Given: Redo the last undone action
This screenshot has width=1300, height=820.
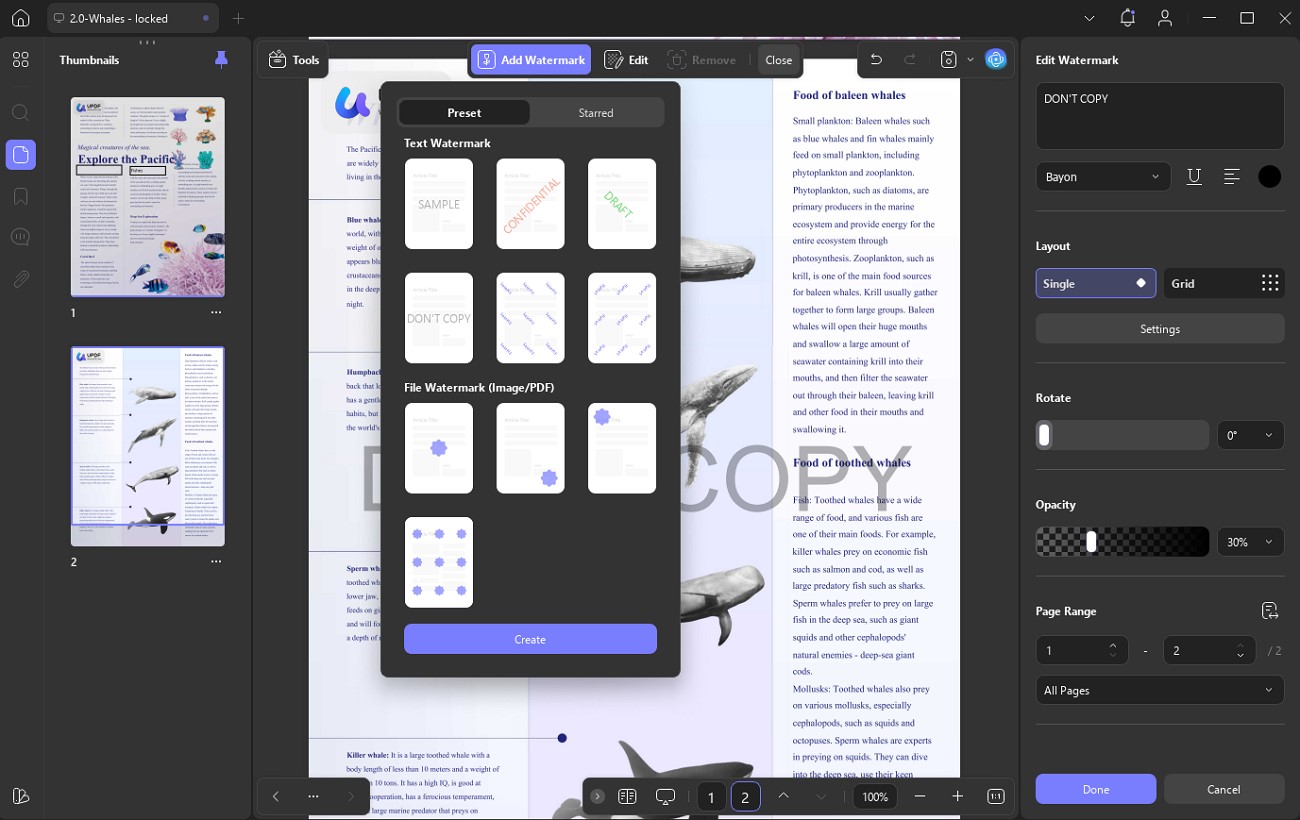Looking at the screenshot, I should point(910,60).
